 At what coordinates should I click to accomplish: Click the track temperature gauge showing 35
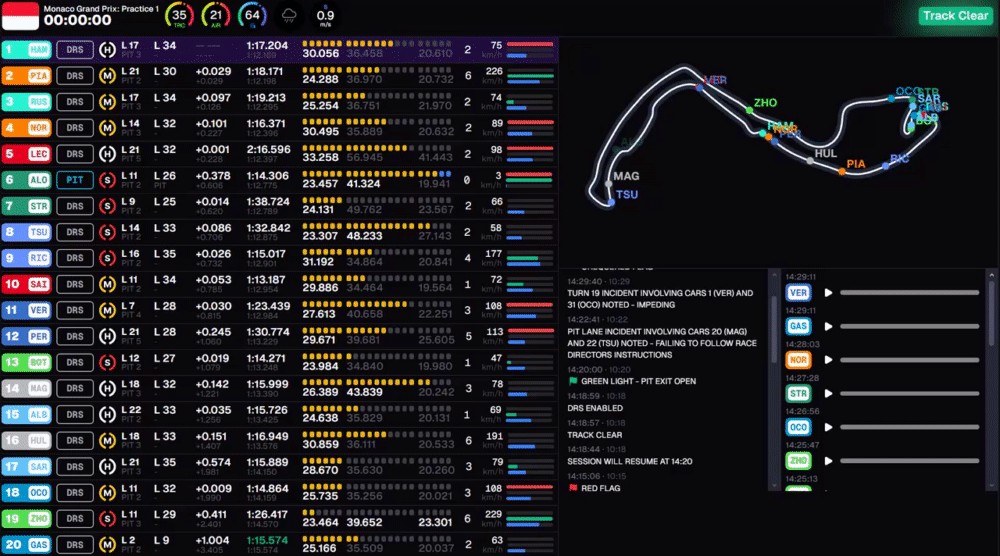pyautogui.click(x=179, y=15)
